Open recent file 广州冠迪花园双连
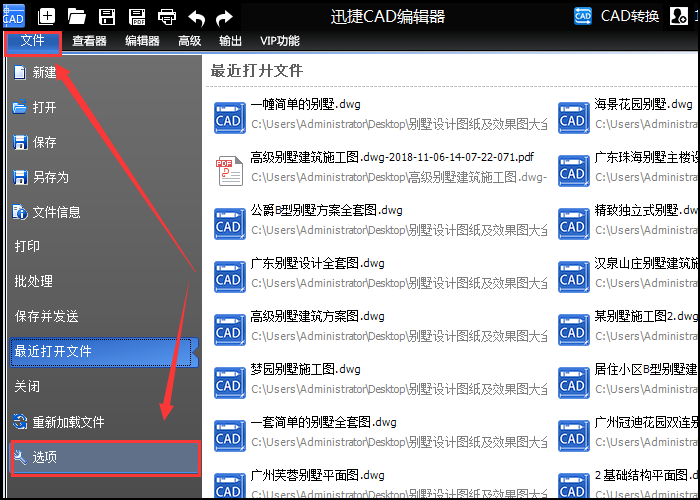 [x=647, y=422]
